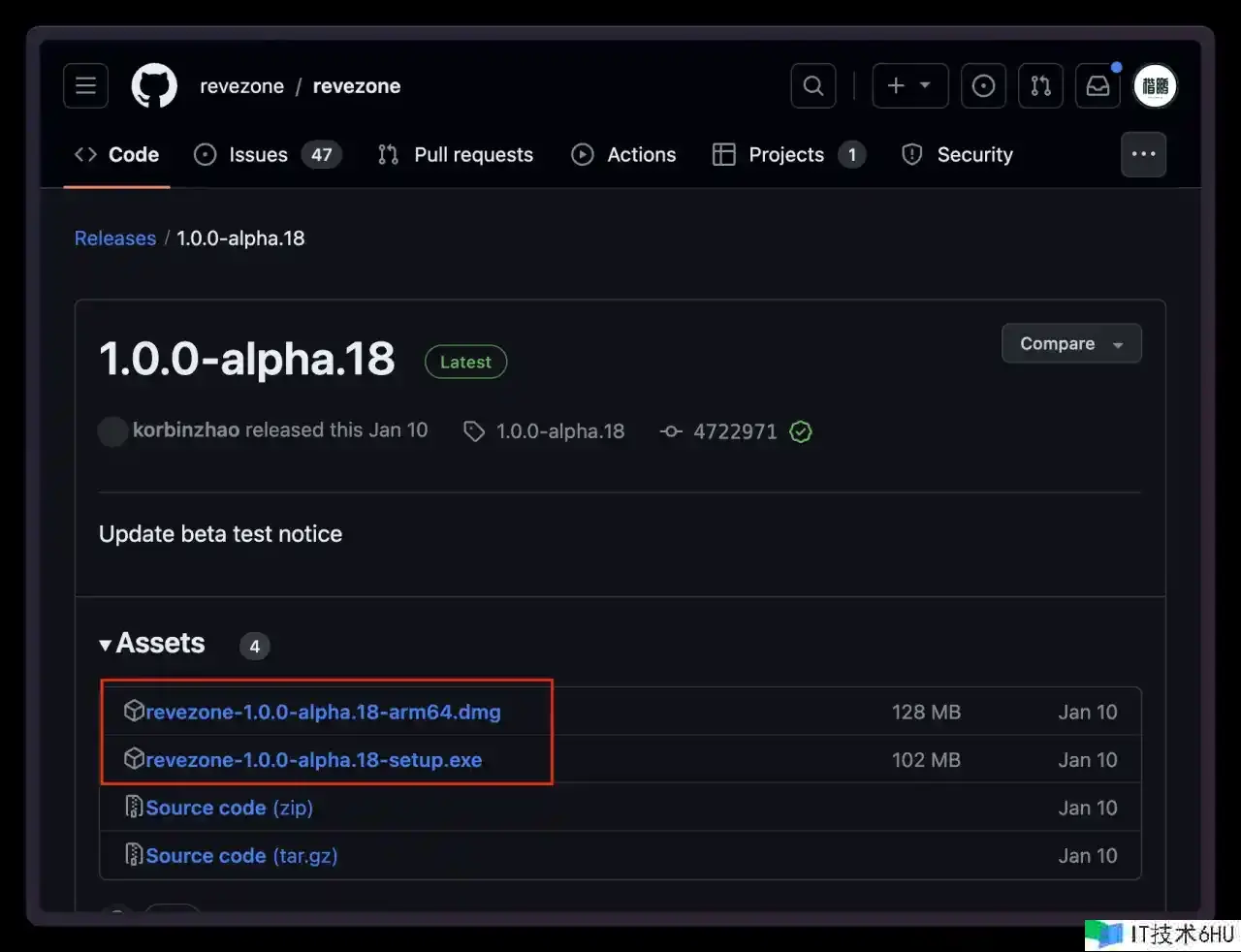1241x952 pixels.
Task: Open the three-dot more tabs menu
Action: [1143, 154]
